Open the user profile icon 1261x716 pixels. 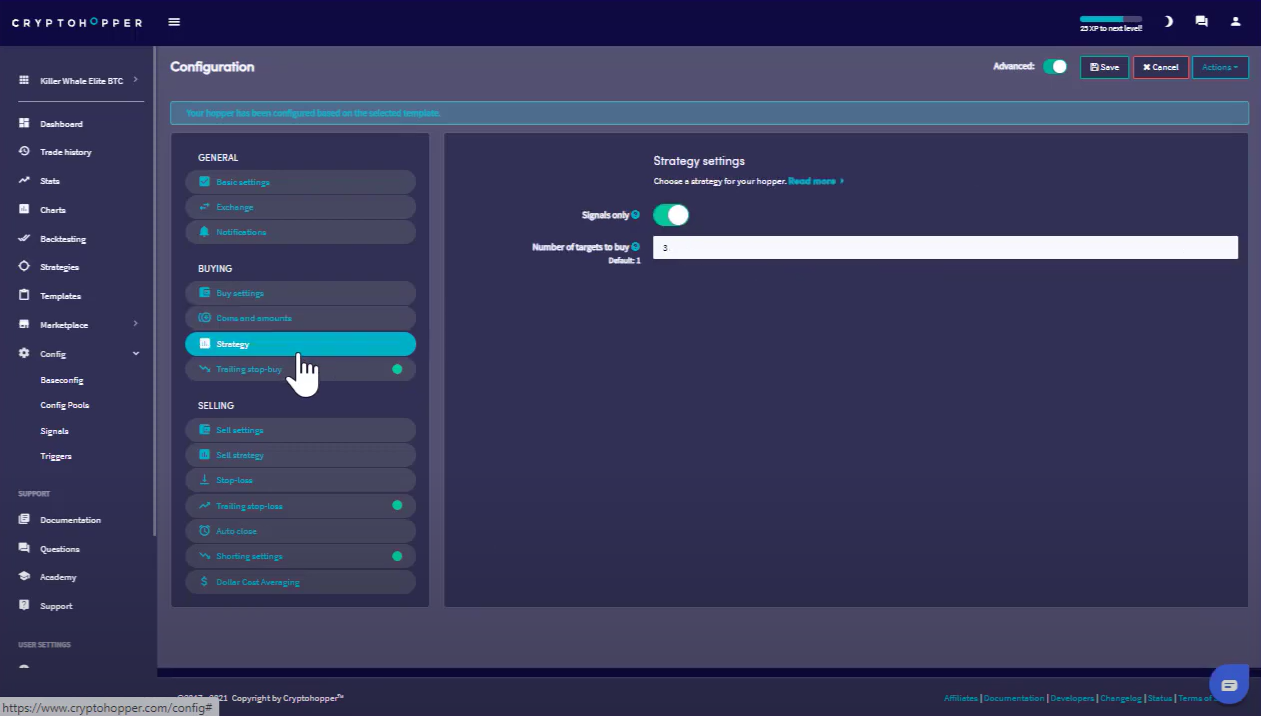point(1235,21)
